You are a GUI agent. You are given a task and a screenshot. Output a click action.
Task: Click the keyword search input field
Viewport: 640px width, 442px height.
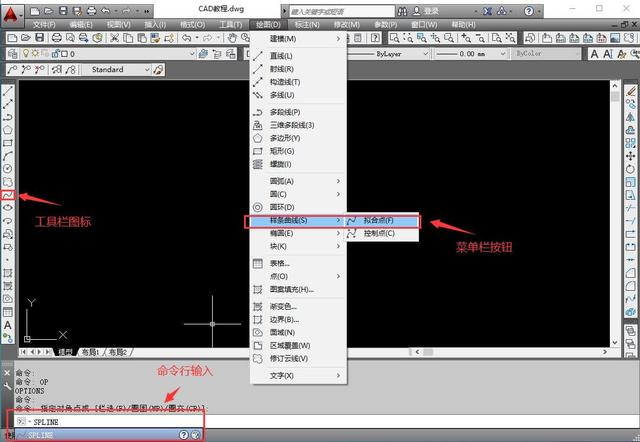[342, 11]
